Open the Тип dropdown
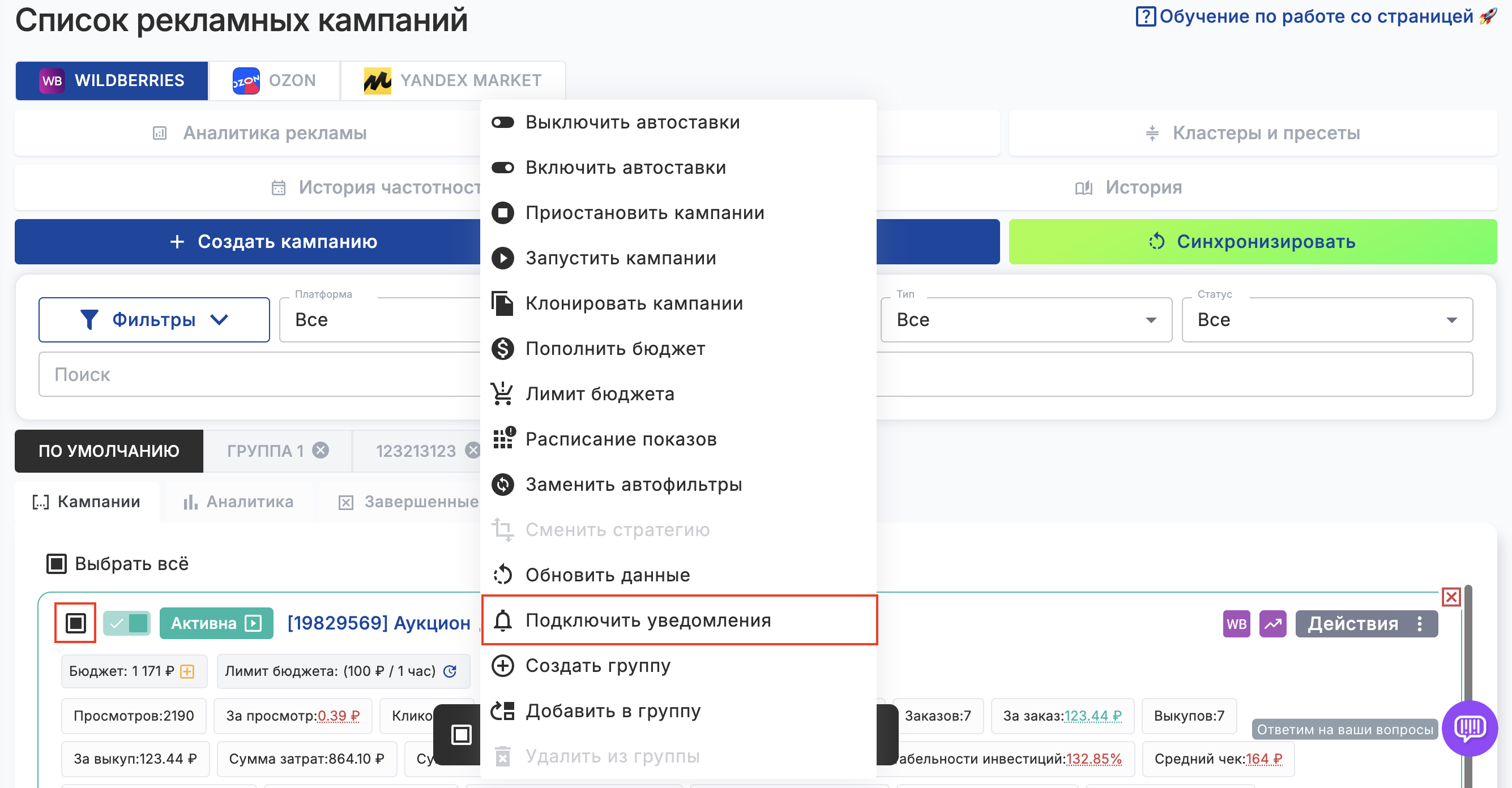1512x788 pixels. coord(1026,320)
